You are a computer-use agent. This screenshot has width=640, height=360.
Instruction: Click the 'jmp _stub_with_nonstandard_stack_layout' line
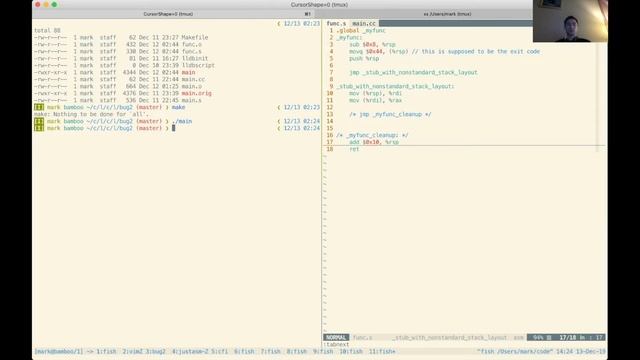(413, 72)
